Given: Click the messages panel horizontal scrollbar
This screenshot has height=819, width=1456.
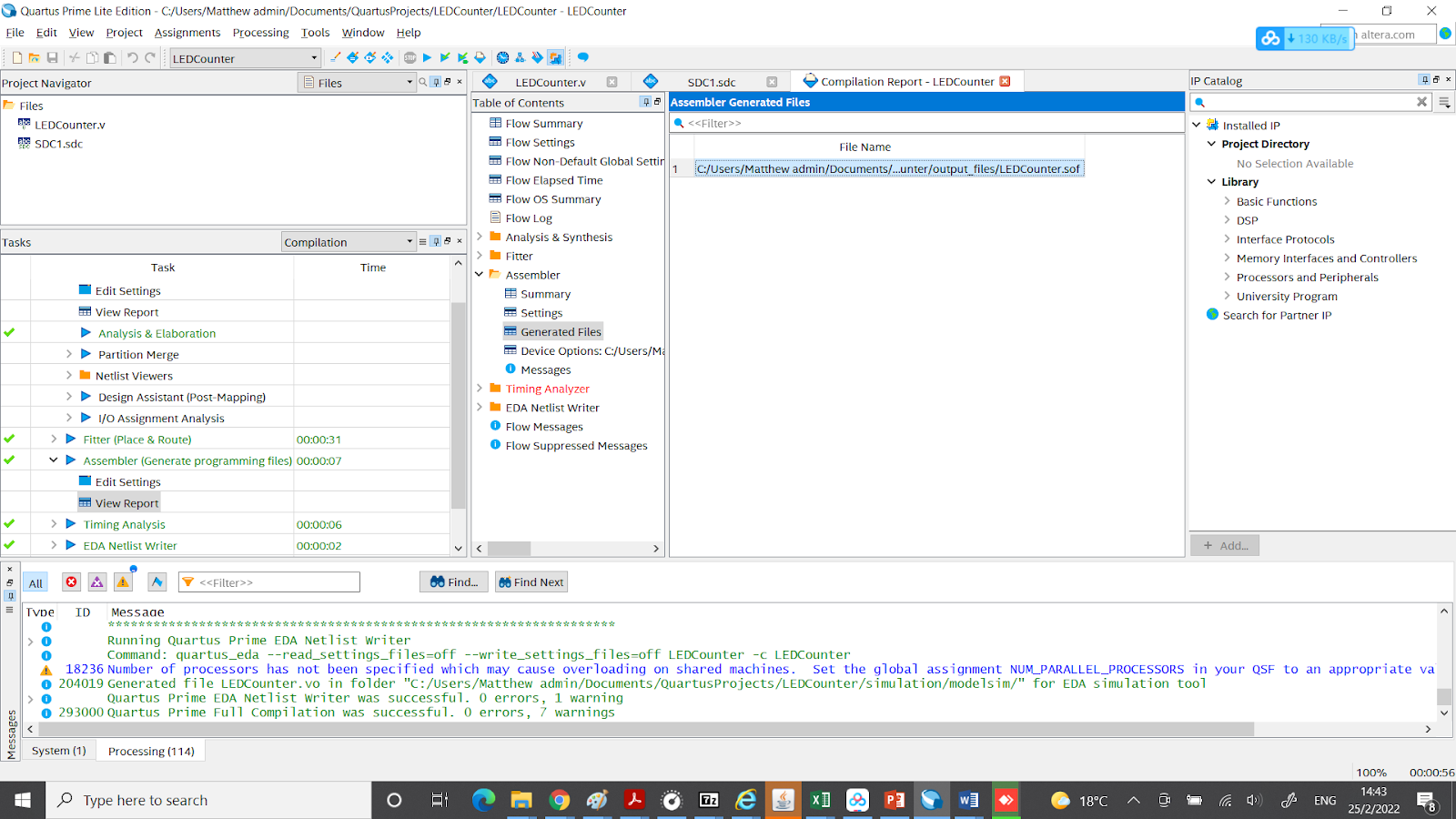Looking at the screenshot, I should point(646,729).
